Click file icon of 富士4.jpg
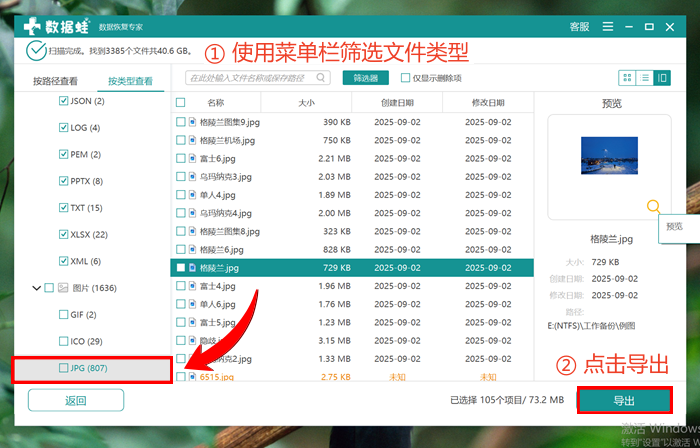 (192, 286)
